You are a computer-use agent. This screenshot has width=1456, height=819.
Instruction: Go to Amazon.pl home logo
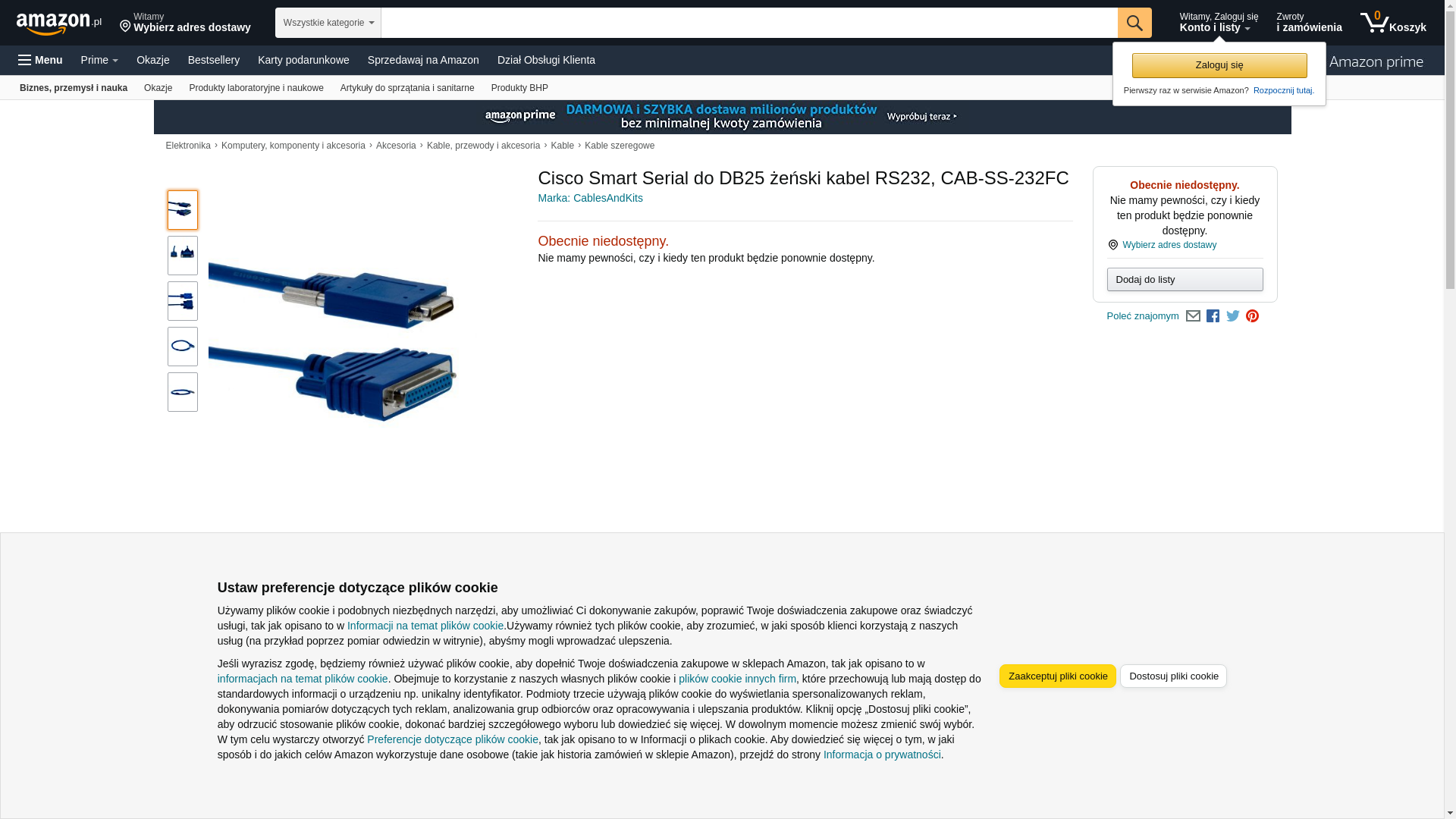click(59, 24)
